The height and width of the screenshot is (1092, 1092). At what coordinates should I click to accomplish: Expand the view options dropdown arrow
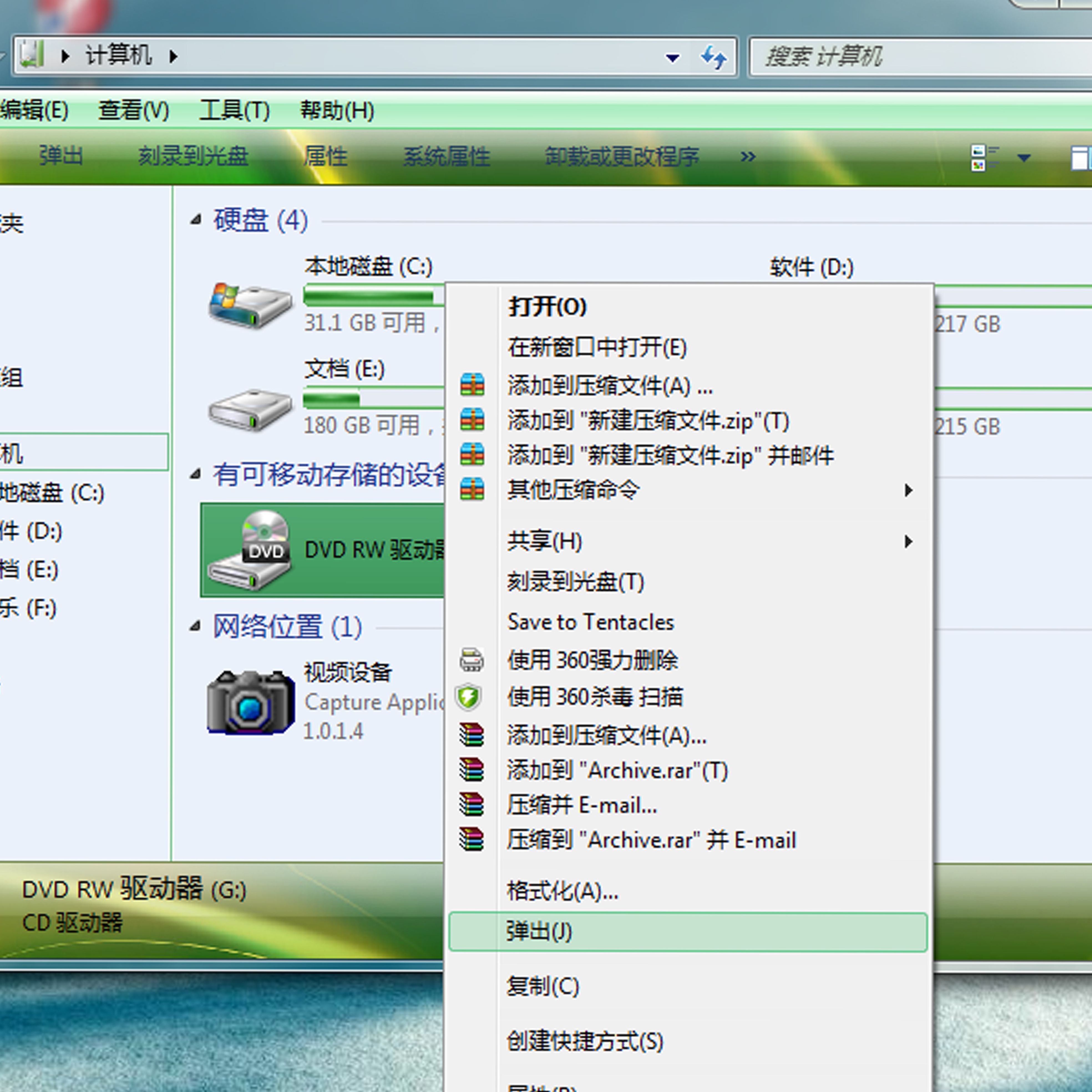click(1024, 158)
